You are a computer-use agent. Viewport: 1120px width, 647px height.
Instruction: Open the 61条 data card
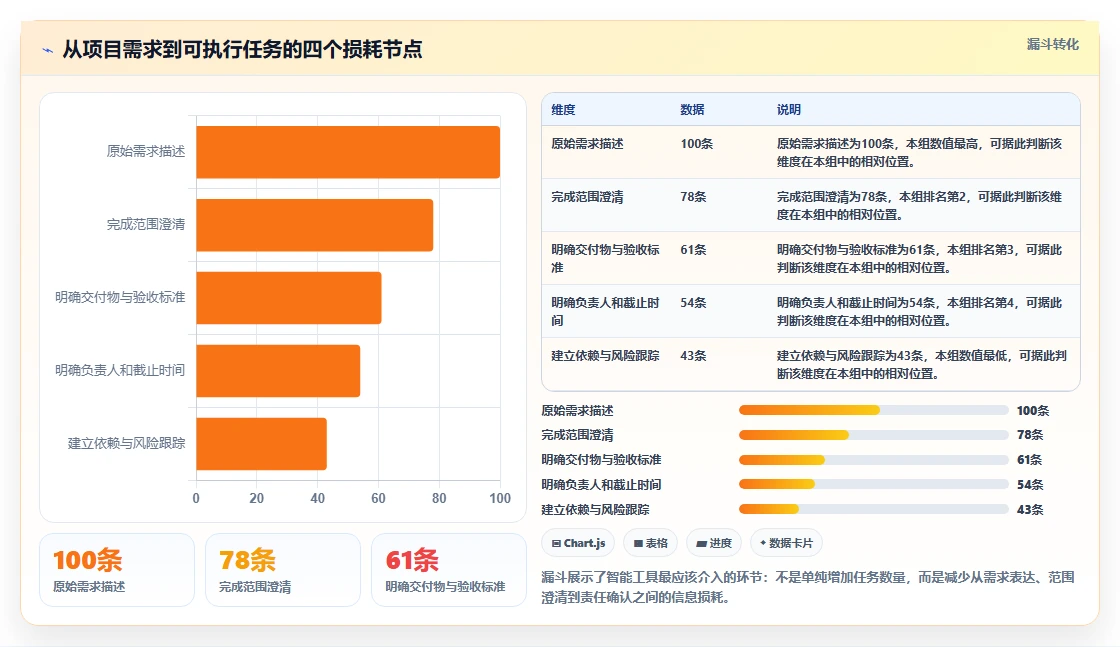449,570
